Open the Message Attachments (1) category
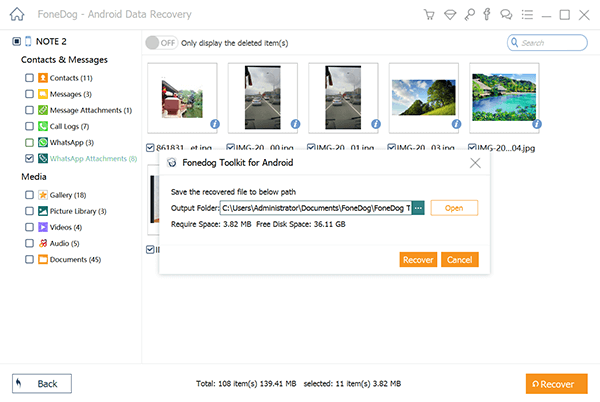The width and height of the screenshot is (600, 402). pos(91,110)
